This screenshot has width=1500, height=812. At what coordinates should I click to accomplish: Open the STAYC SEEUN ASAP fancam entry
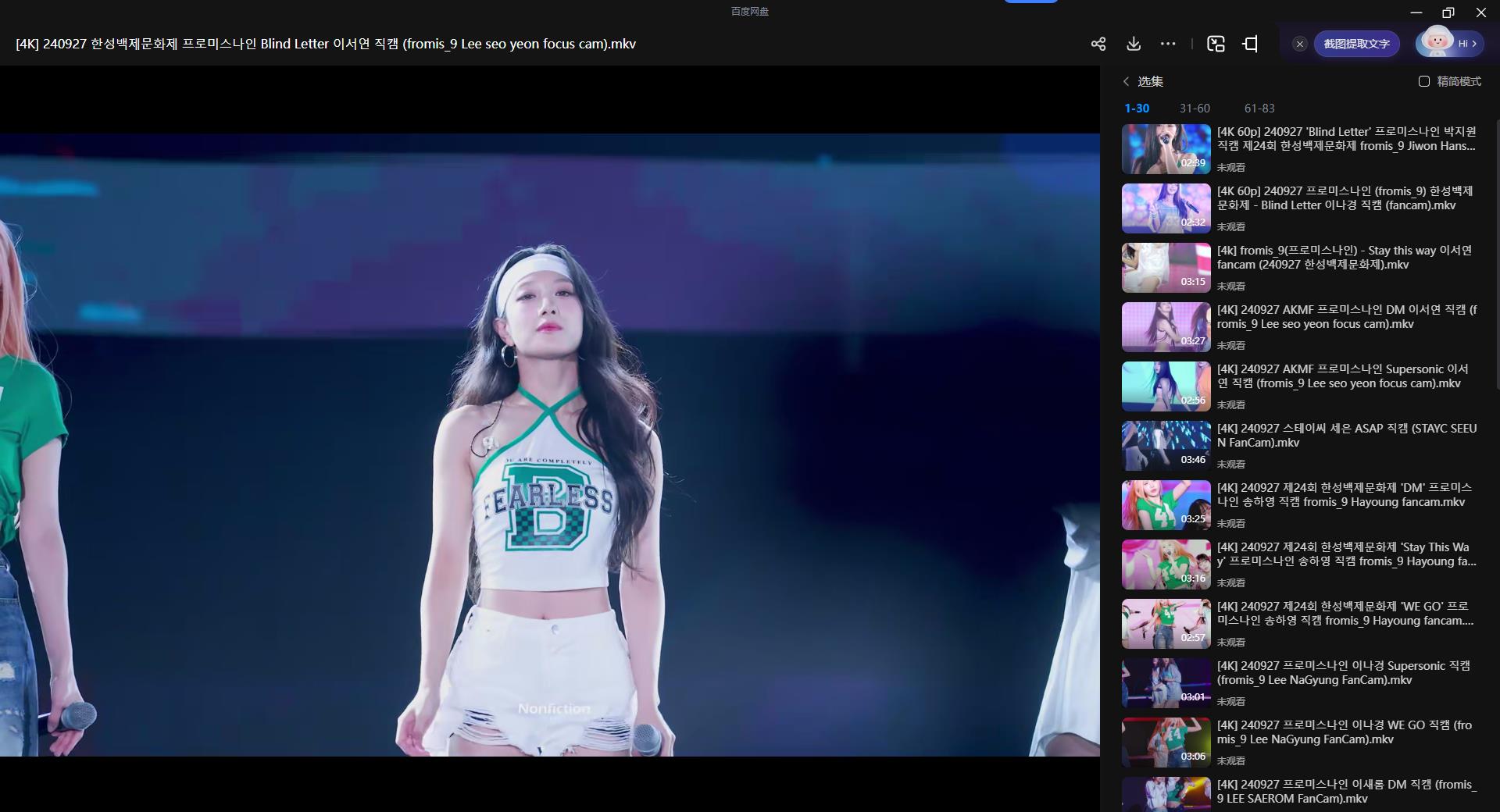point(1346,436)
